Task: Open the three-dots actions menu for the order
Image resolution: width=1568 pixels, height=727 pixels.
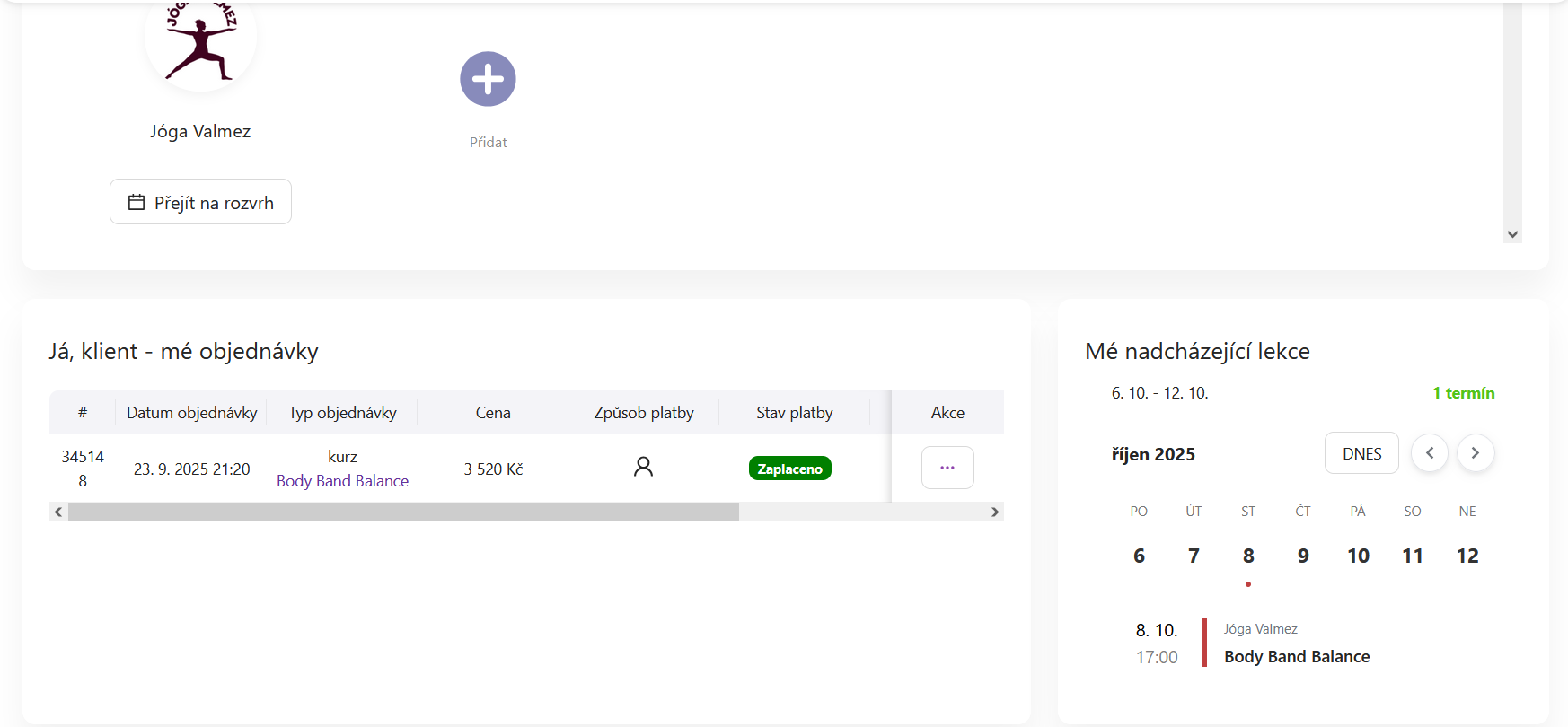Action: (x=947, y=468)
